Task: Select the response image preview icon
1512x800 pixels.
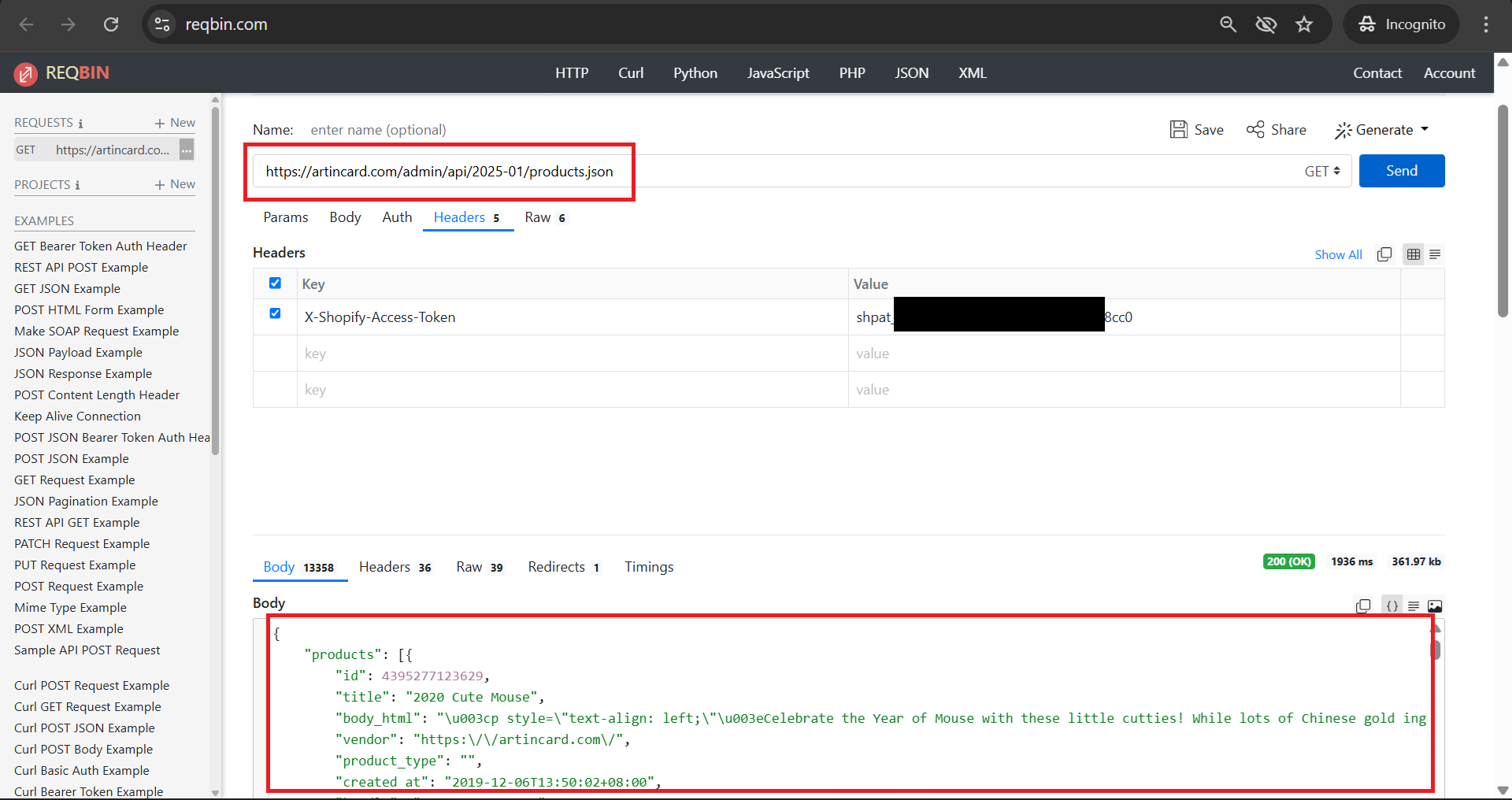Action: [x=1435, y=606]
